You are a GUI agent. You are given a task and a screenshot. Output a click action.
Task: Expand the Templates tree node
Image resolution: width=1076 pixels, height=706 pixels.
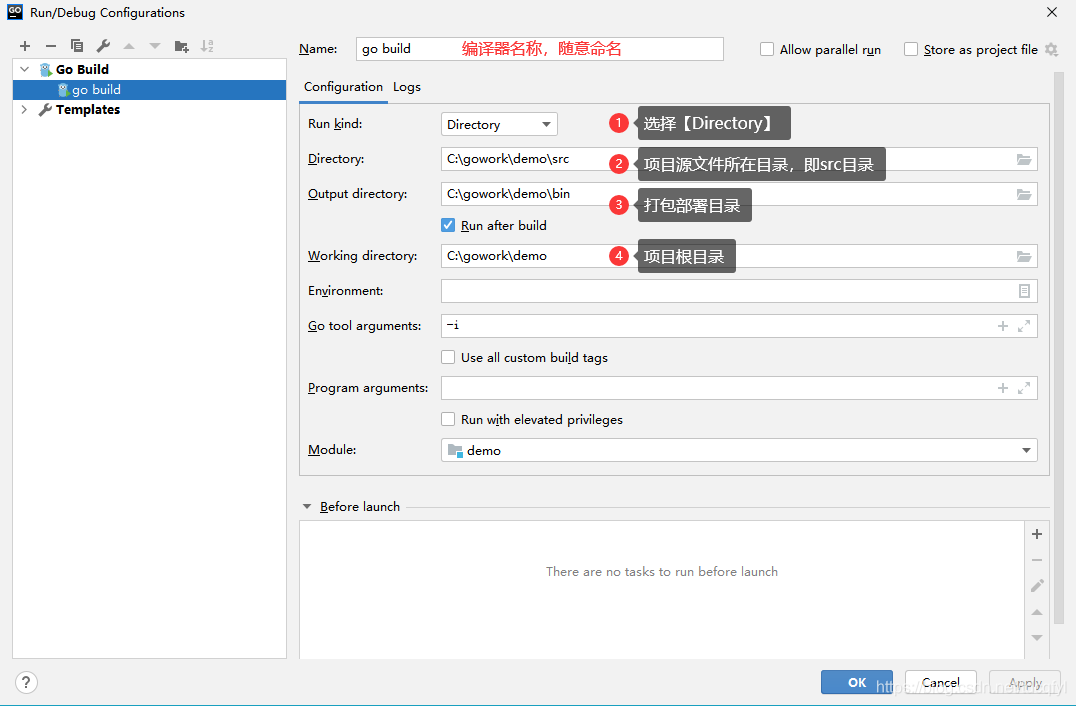[24, 110]
